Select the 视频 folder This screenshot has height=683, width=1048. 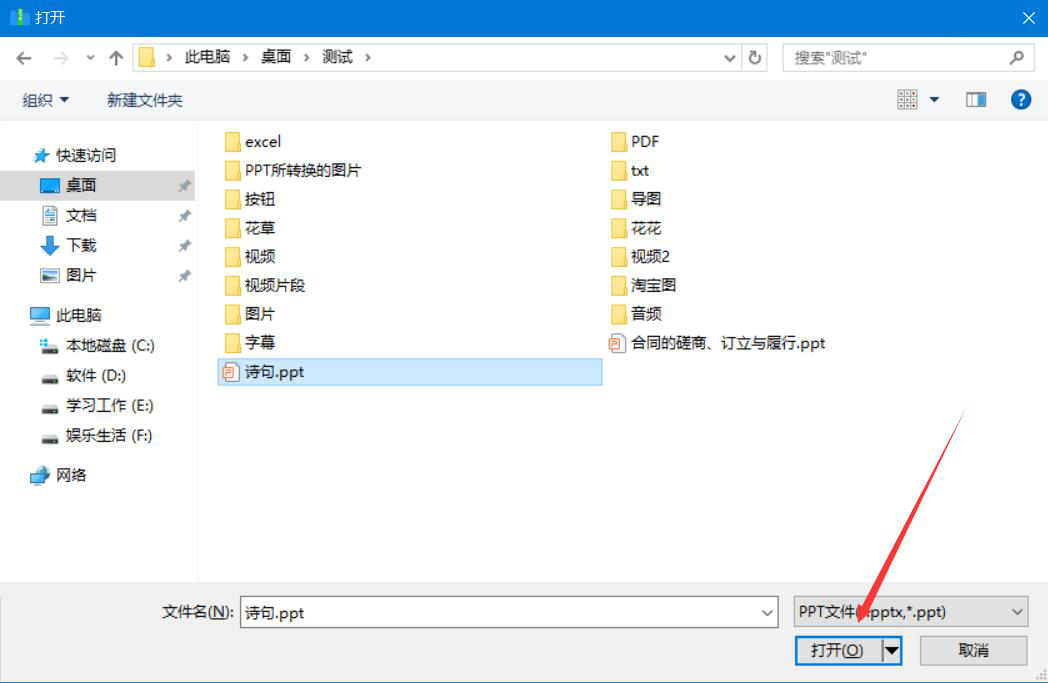click(250, 257)
